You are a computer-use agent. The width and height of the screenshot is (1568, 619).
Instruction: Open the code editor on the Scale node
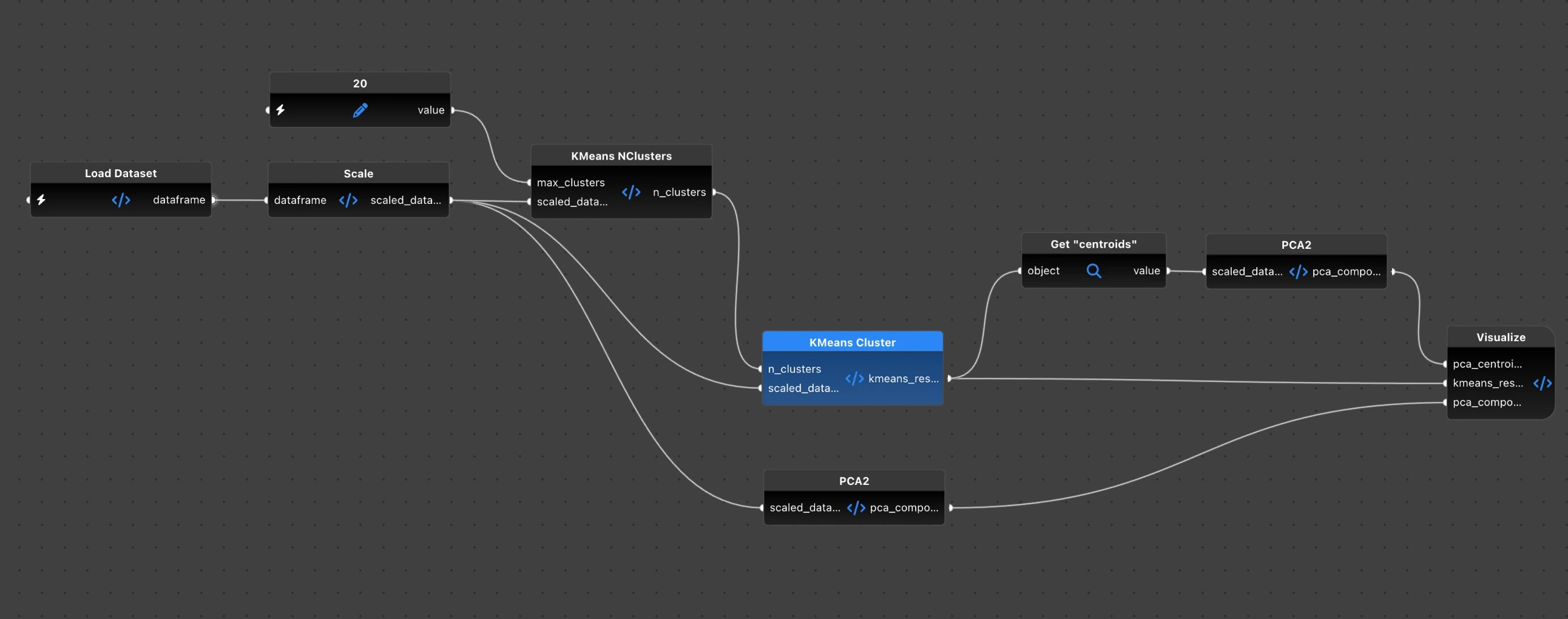(x=348, y=200)
